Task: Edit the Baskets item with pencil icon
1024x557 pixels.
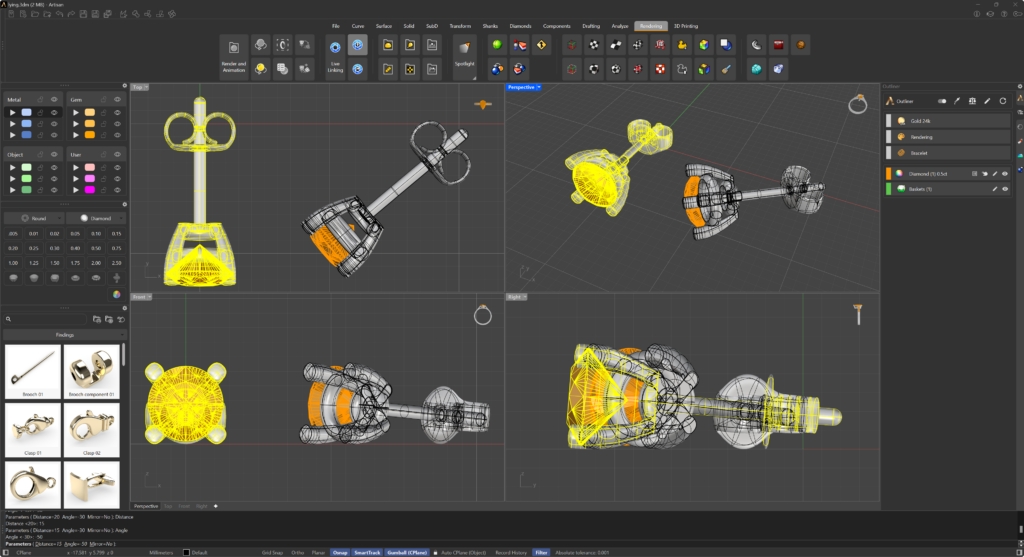Action: (x=994, y=188)
